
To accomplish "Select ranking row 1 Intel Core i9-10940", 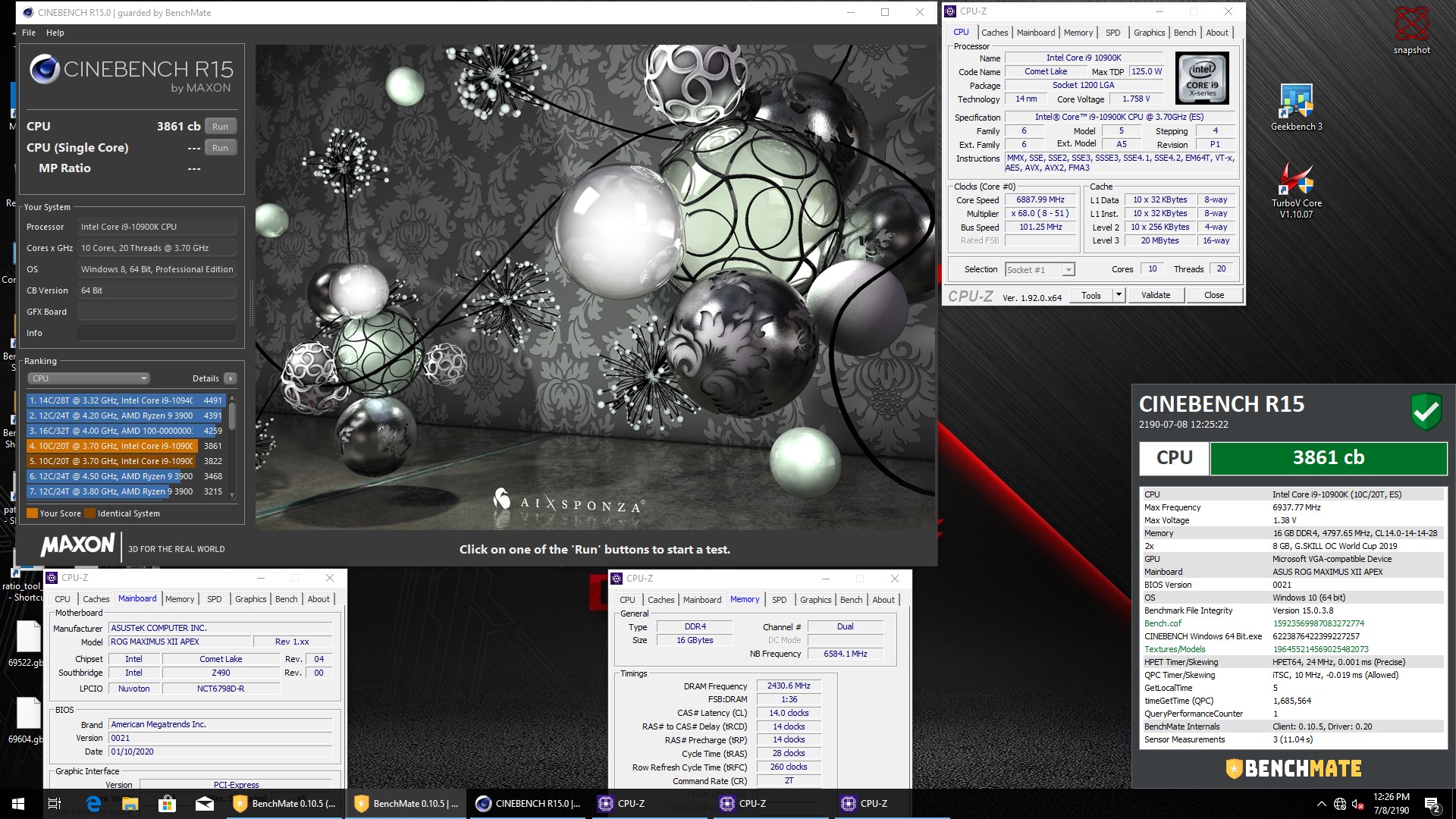I will (126, 400).
